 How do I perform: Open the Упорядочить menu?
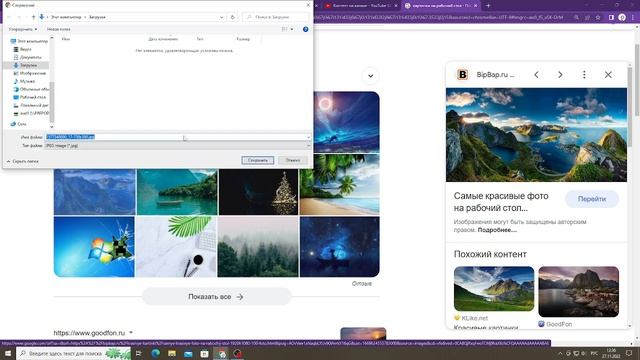(23, 29)
